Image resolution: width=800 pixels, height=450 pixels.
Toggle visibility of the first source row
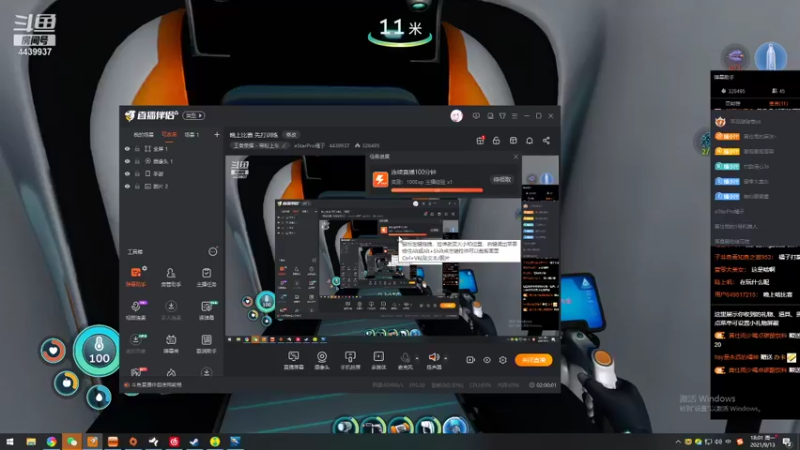pos(128,149)
